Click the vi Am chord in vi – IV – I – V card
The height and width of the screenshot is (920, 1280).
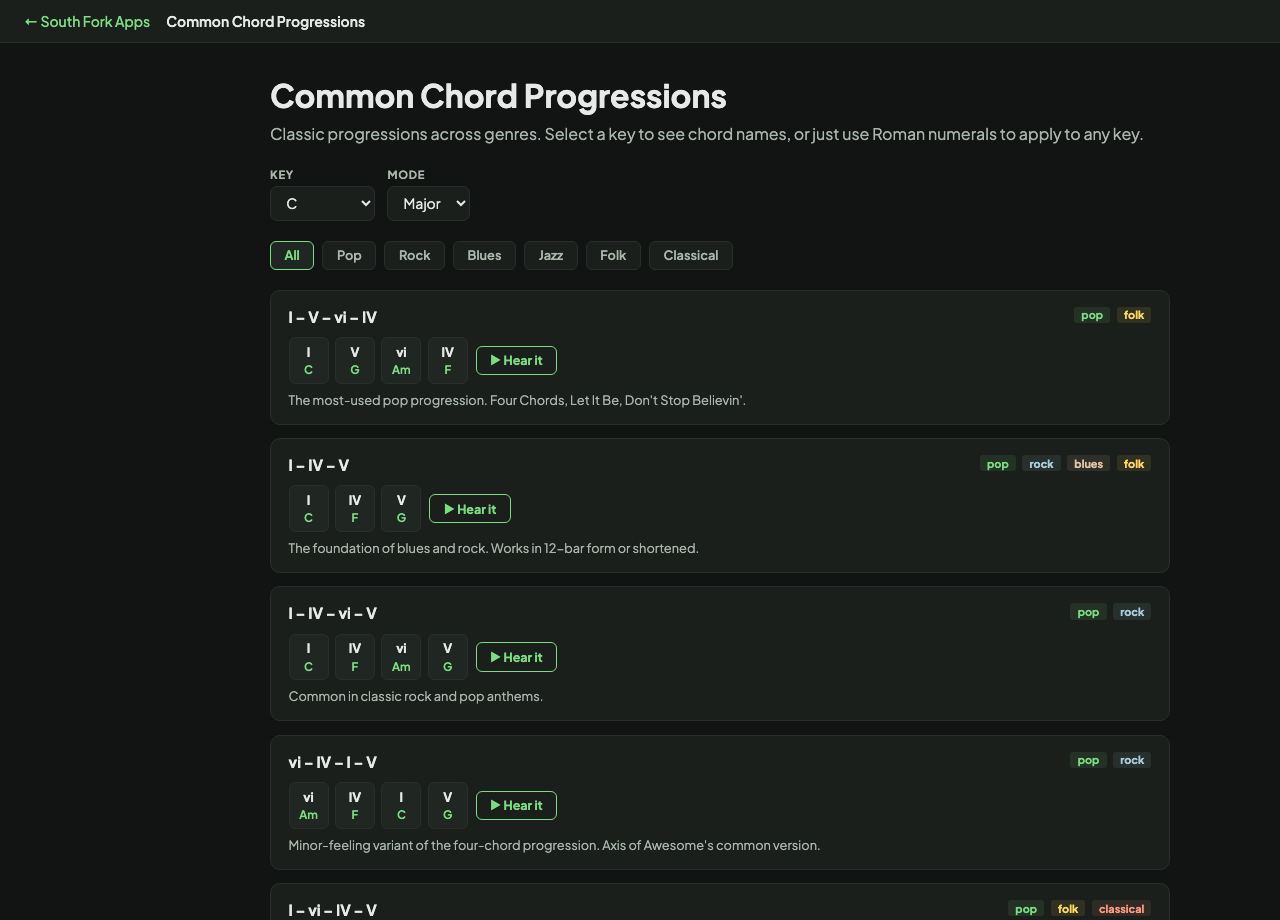click(308, 805)
